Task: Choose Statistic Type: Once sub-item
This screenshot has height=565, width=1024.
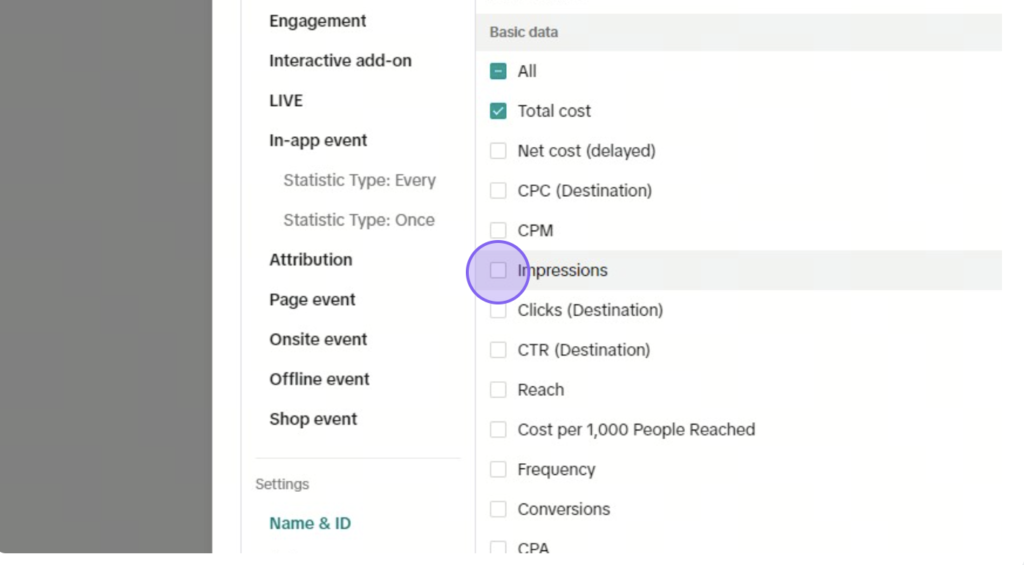Action: (x=359, y=220)
